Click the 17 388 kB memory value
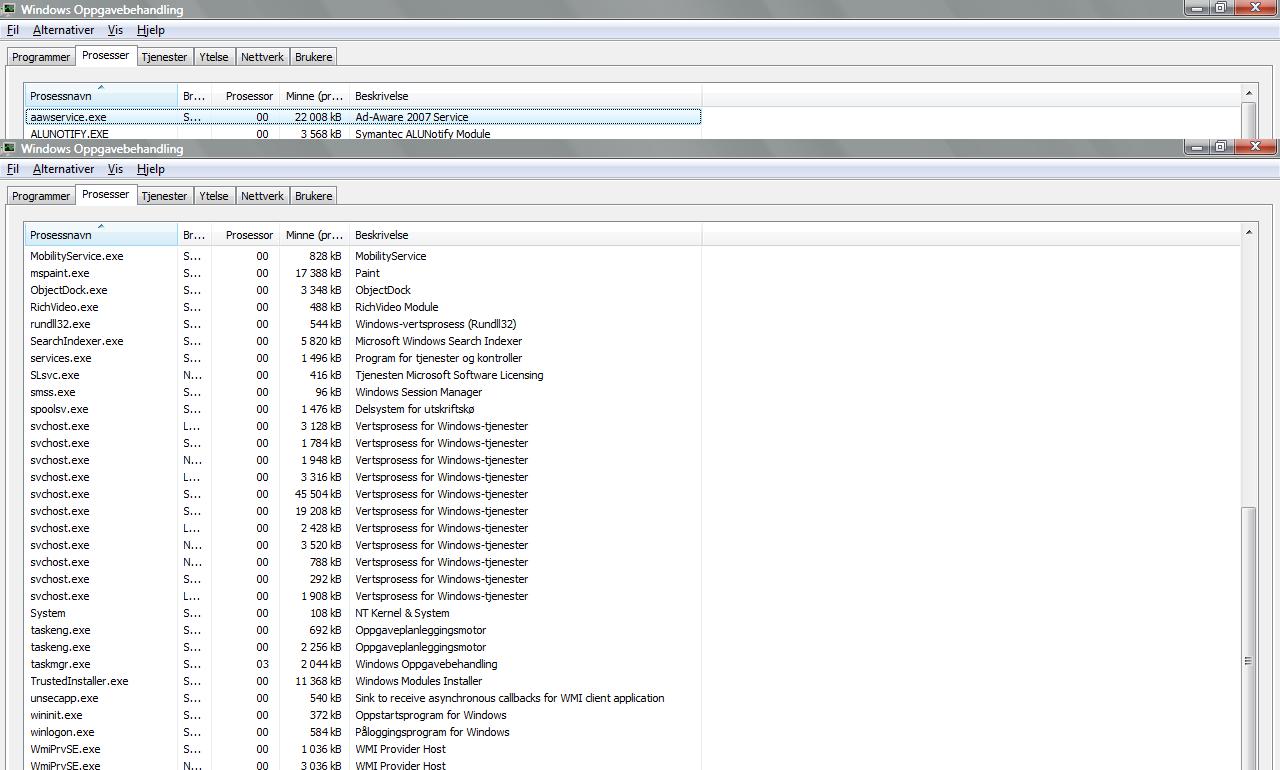 [x=318, y=273]
